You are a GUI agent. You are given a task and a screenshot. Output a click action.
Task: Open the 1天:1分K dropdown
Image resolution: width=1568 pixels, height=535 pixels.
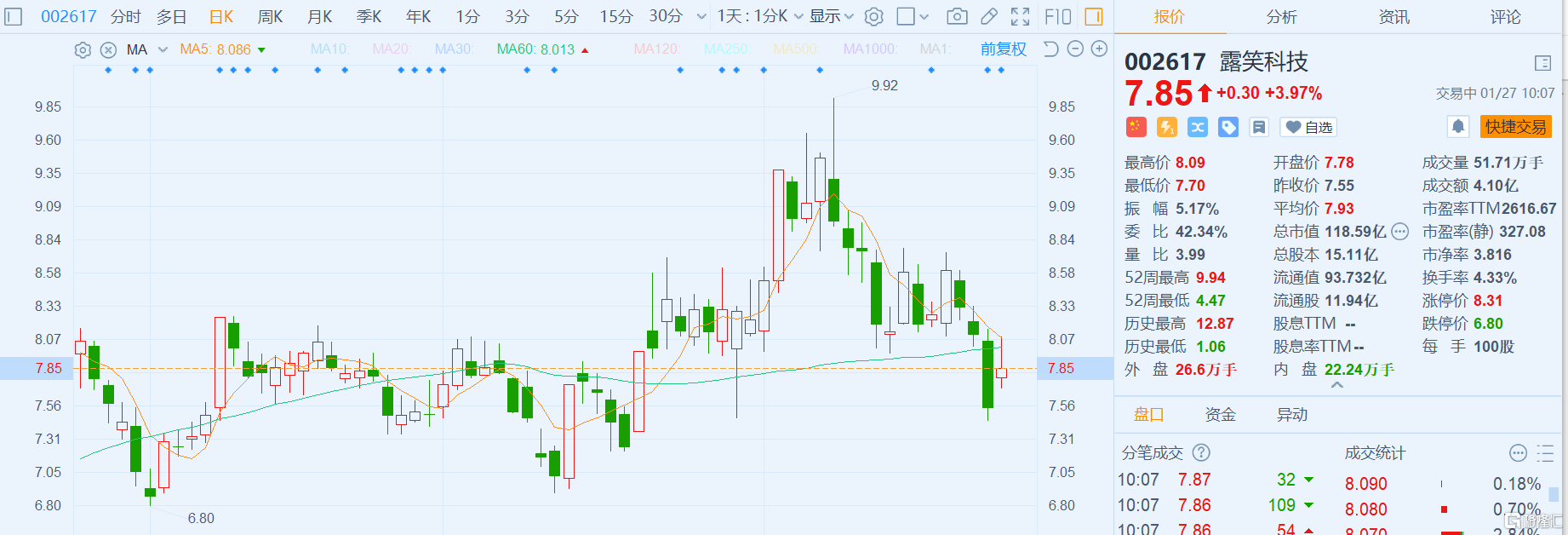click(760, 16)
